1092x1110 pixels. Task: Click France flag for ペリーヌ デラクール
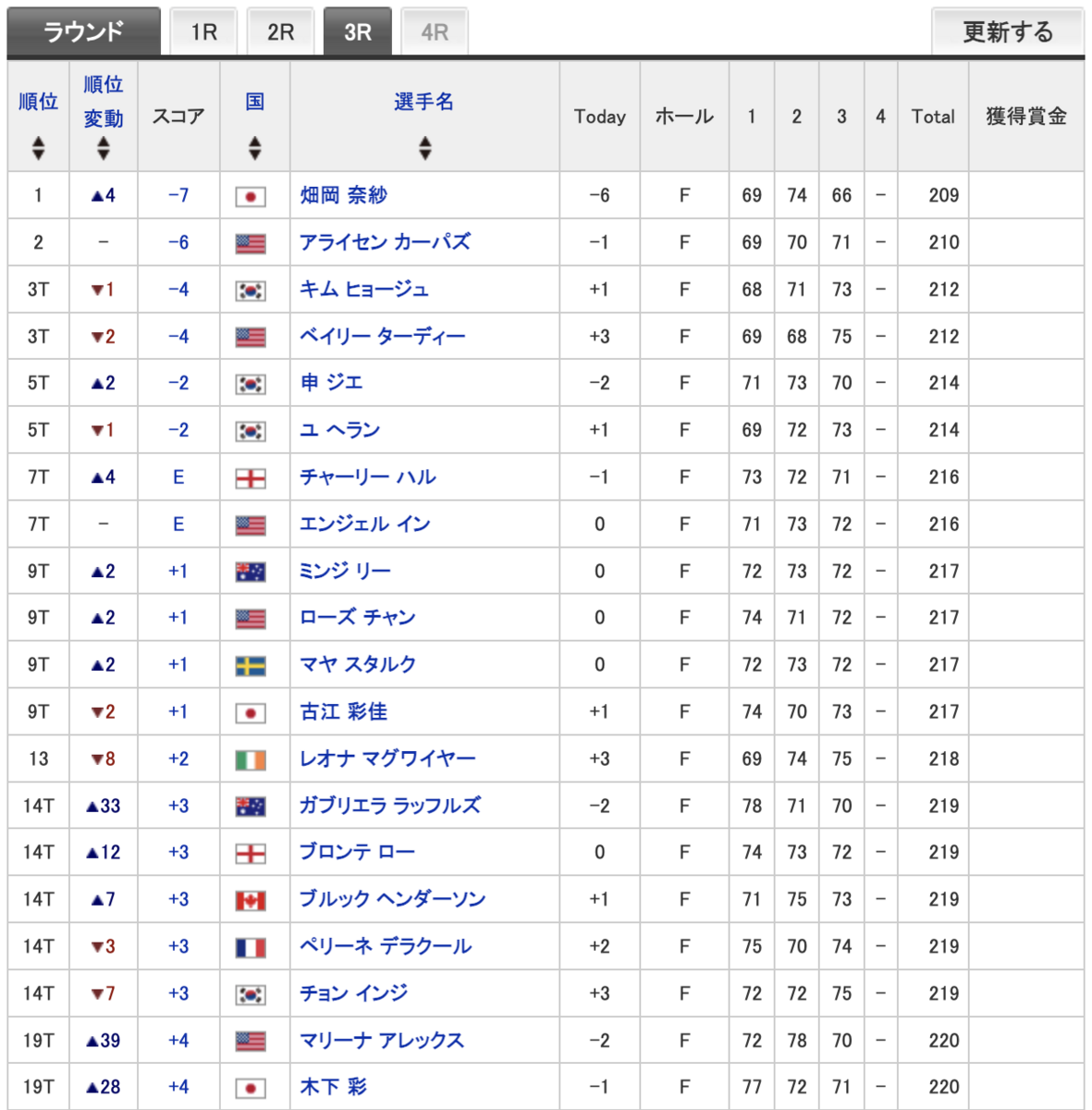point(251,948)
